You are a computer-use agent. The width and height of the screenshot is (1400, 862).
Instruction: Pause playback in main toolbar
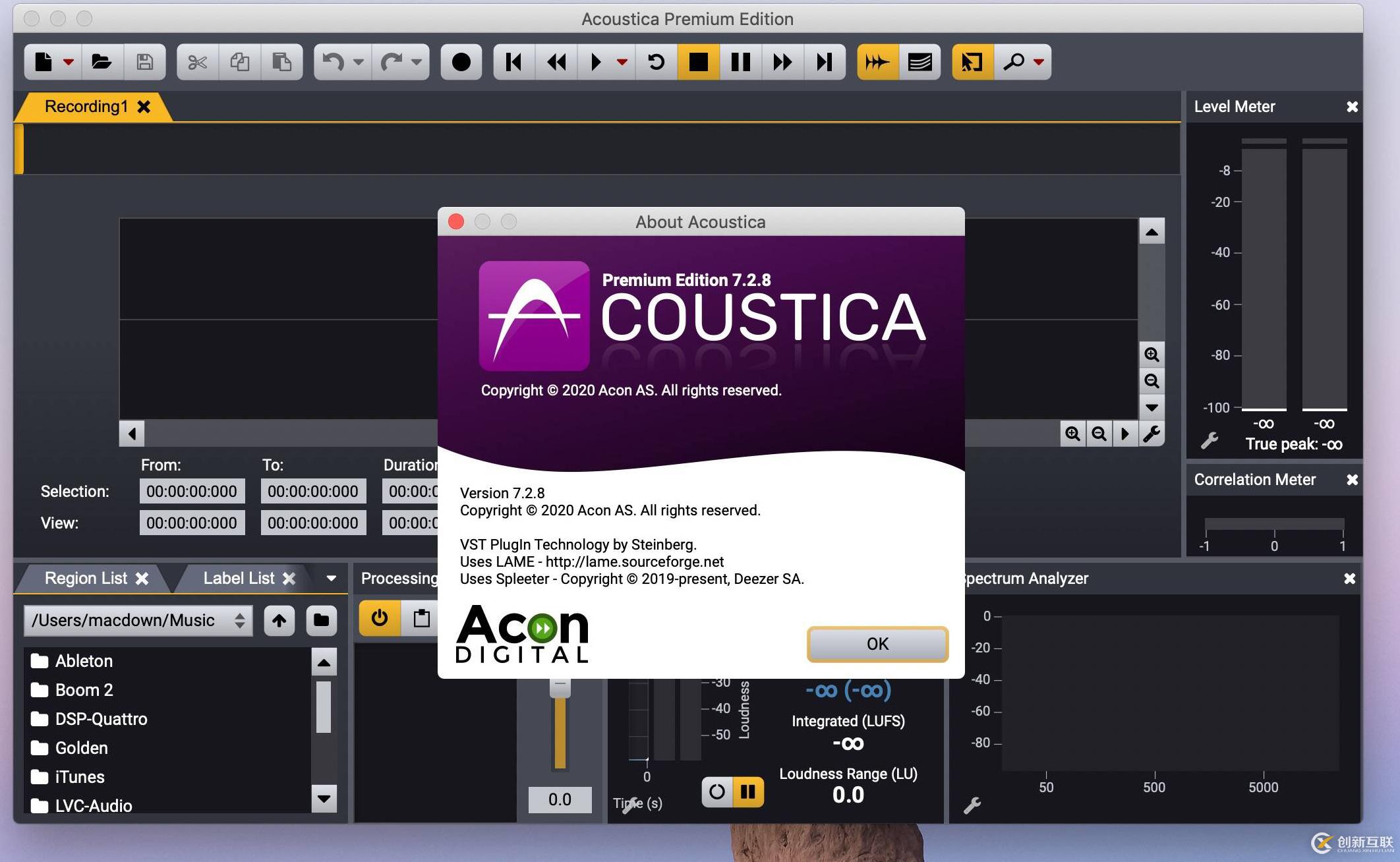(x=741, y=62)
